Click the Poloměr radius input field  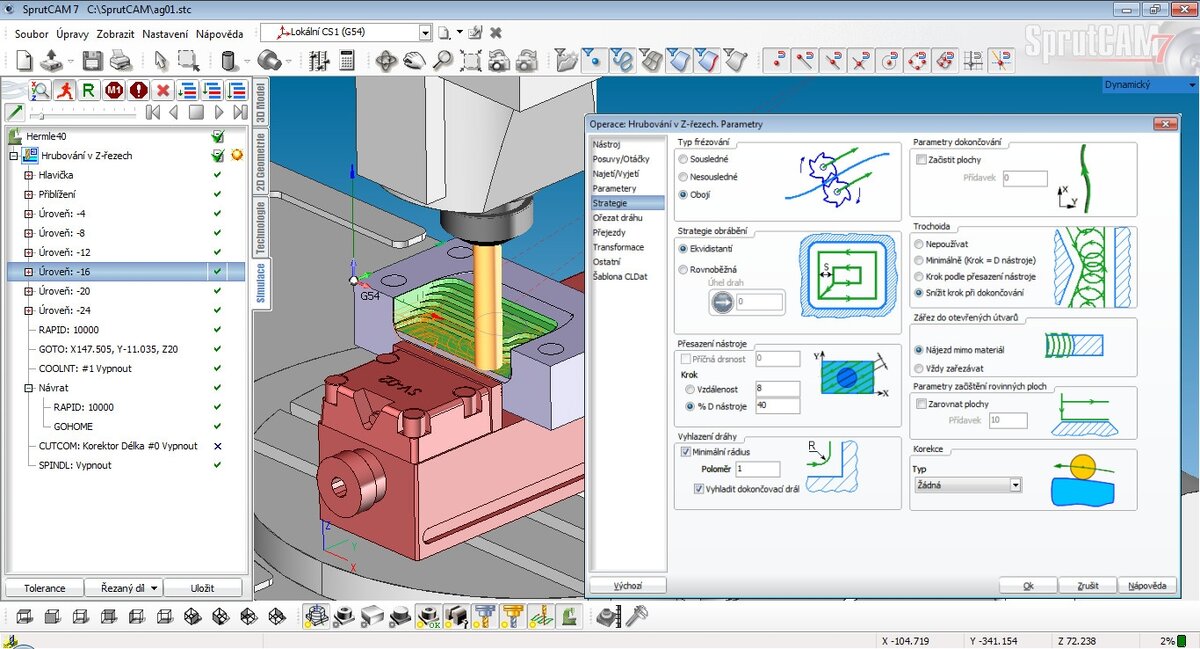coord(757,469)
